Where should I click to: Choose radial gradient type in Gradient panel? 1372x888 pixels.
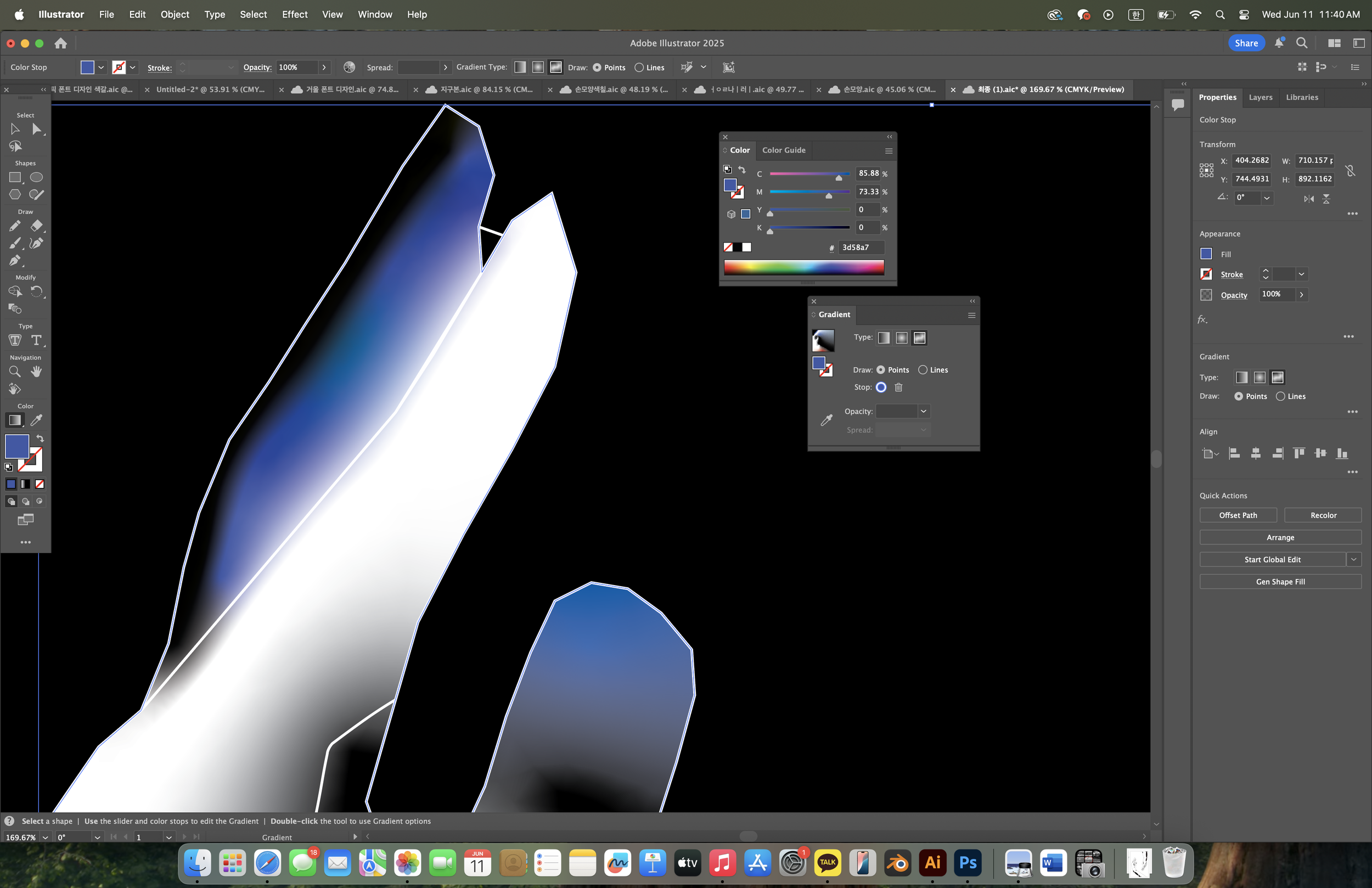[902, 338]
